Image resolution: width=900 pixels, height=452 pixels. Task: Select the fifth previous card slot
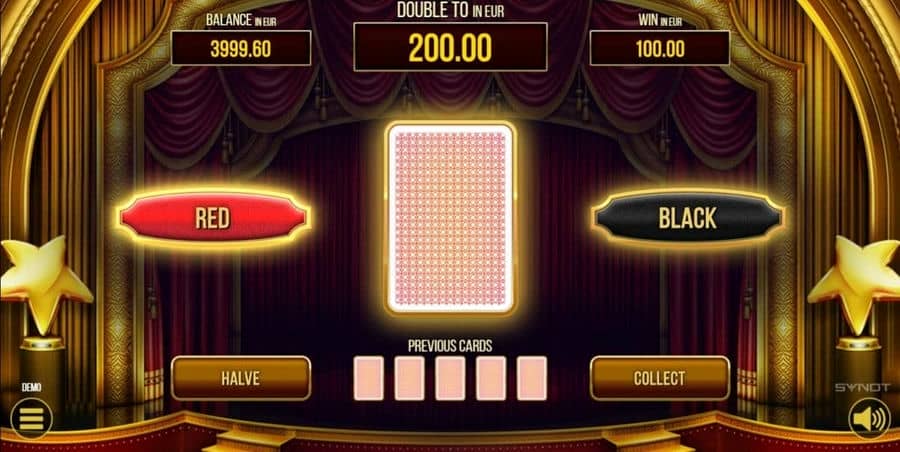[x=532, y=378]
